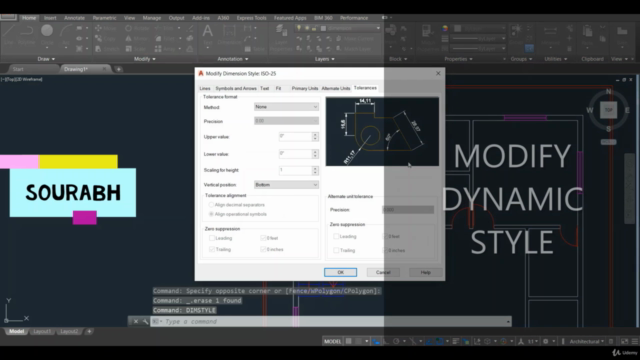Open the Tolerance format Precision dropdown
The image size is (640, 360).
click(x=286, y=121)
